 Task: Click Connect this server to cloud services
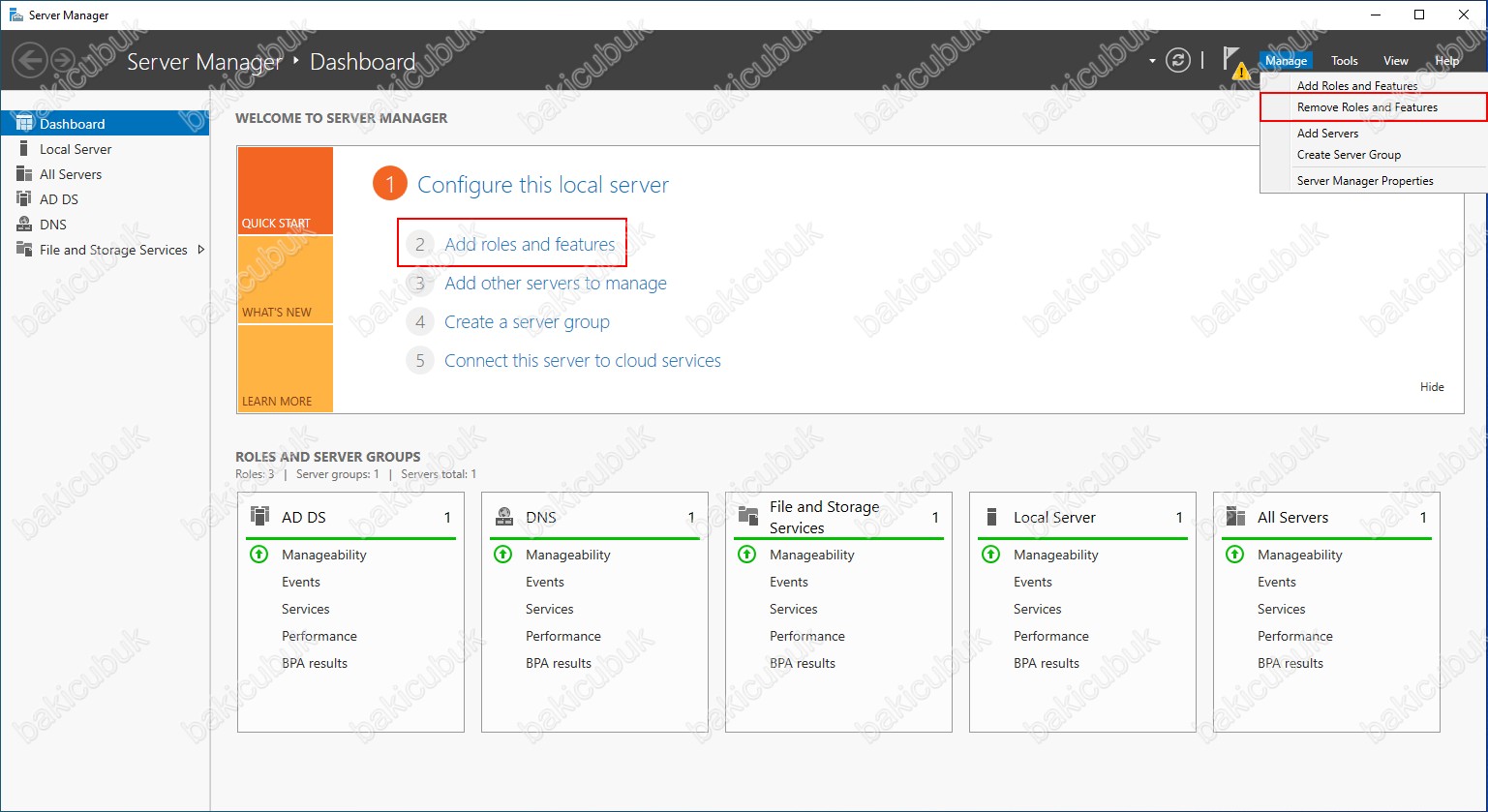click(x=582, y=360)
